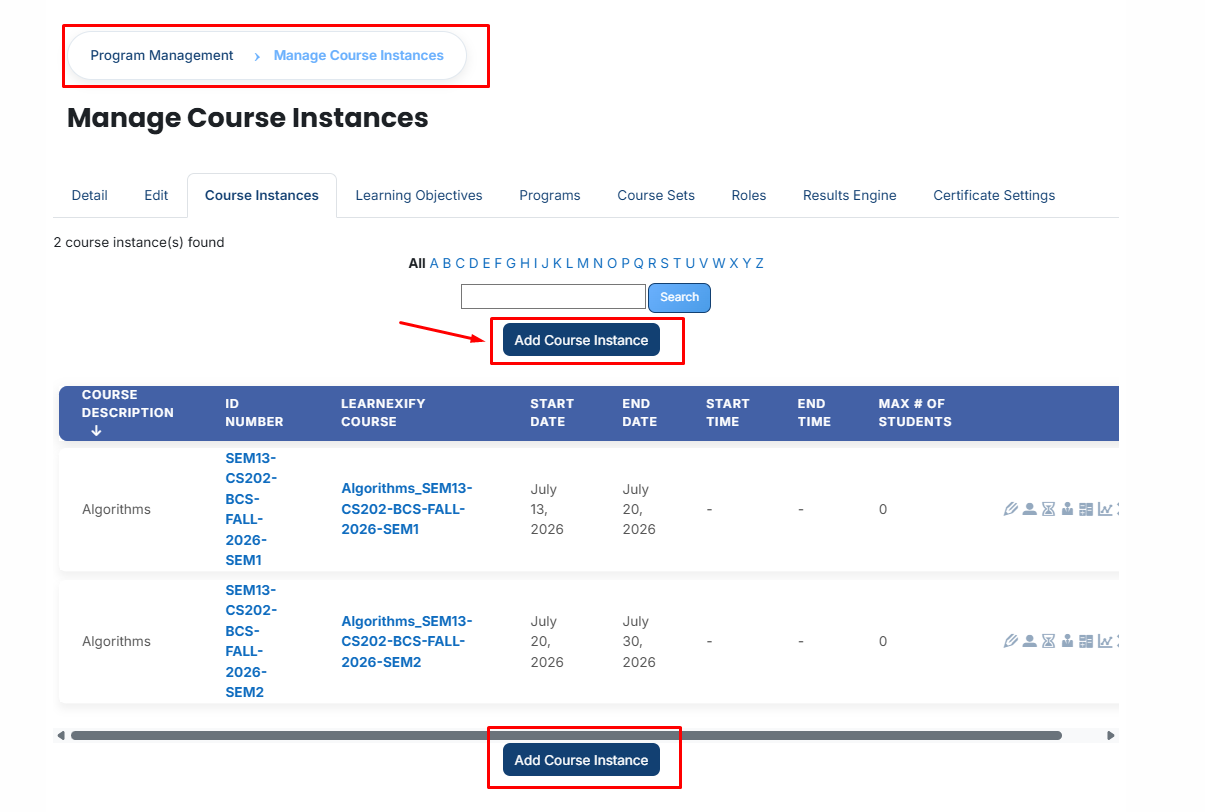Focus the course instance search field
The image size is (1205, 812).
(553, 297)
